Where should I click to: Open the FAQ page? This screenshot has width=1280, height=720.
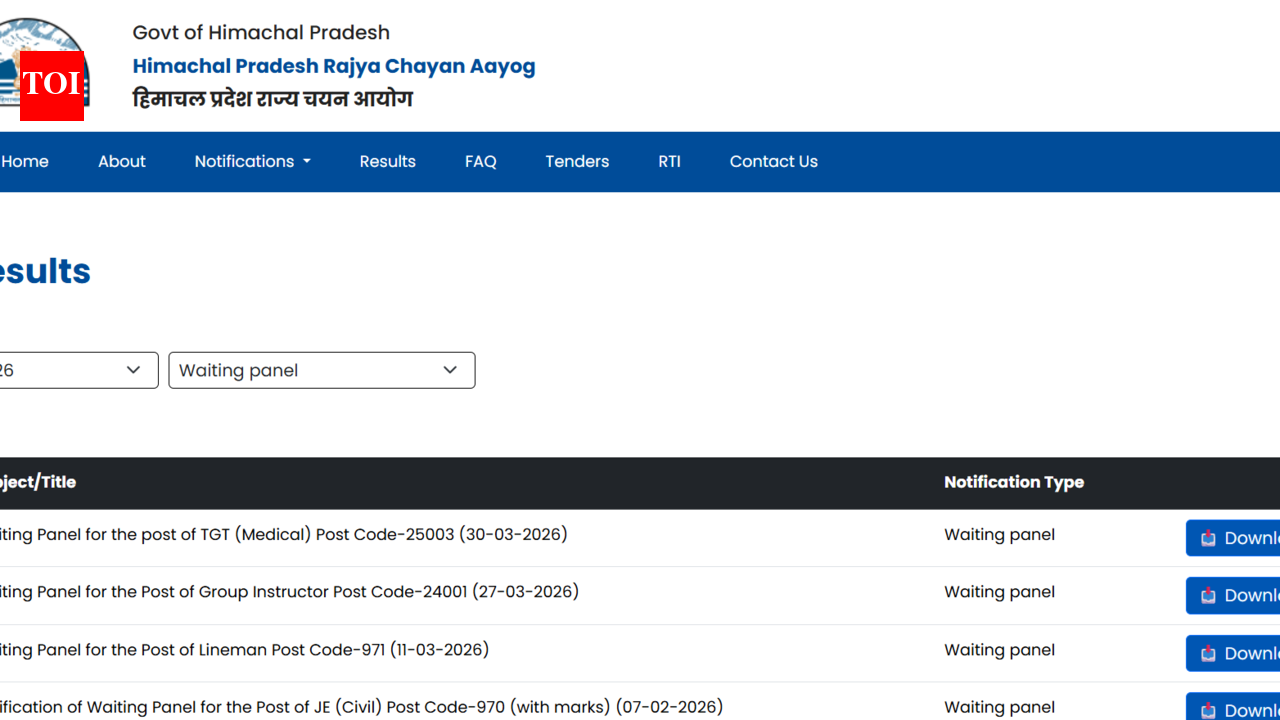tap(480, 161)
